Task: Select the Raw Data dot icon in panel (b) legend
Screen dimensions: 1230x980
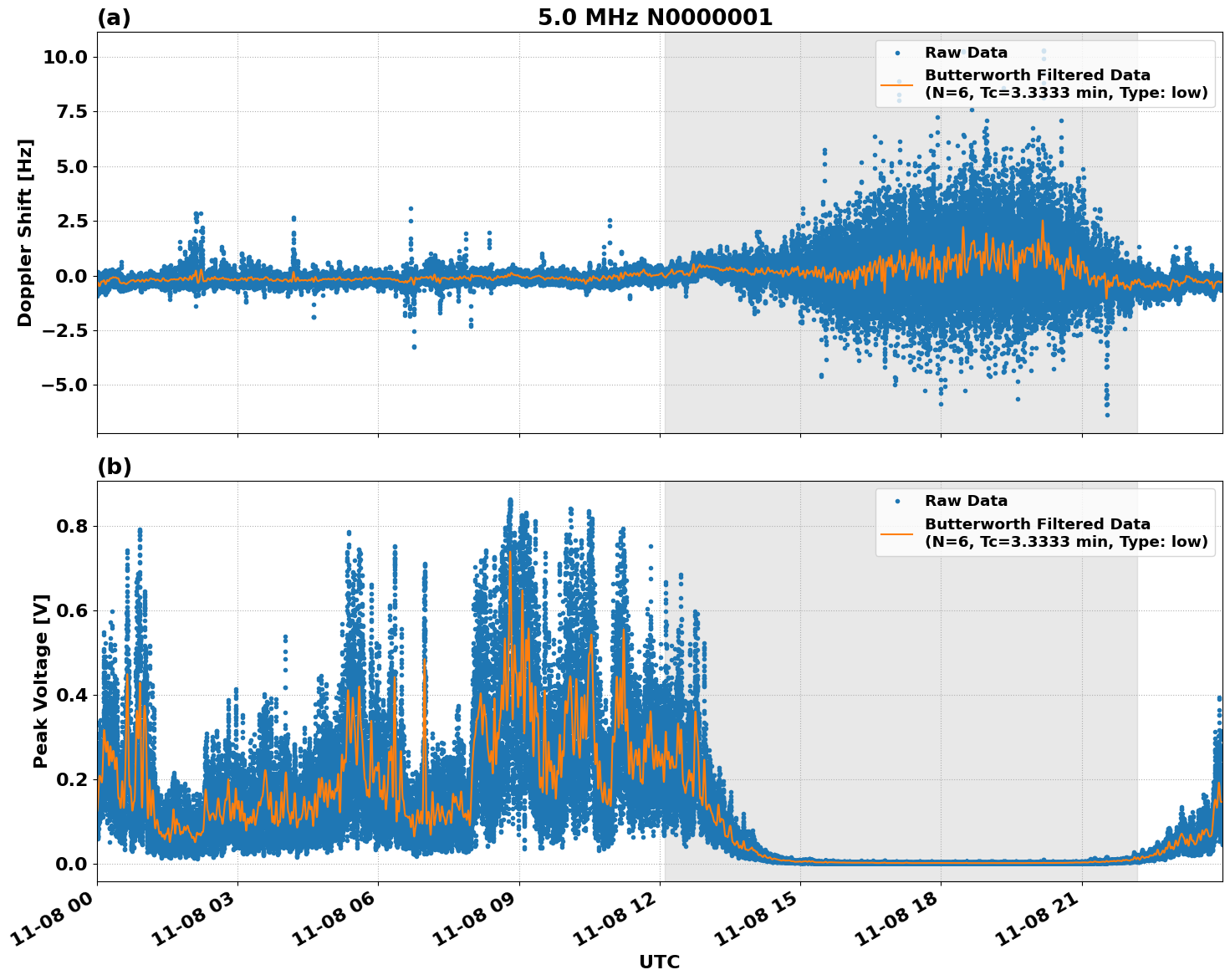Action: 899,500
